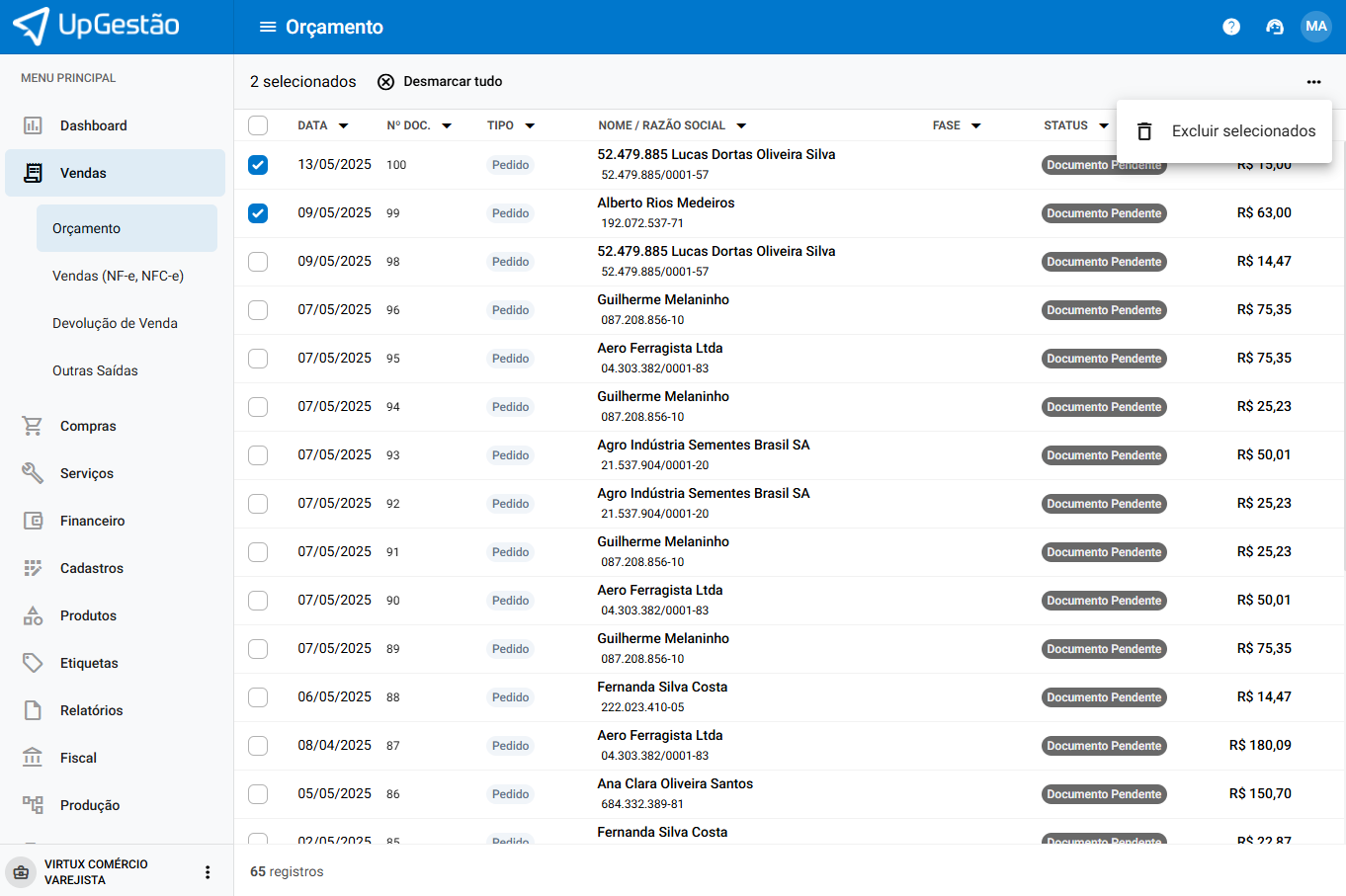
Task: Open Devolução de Venda page
Action: point(115,323)
